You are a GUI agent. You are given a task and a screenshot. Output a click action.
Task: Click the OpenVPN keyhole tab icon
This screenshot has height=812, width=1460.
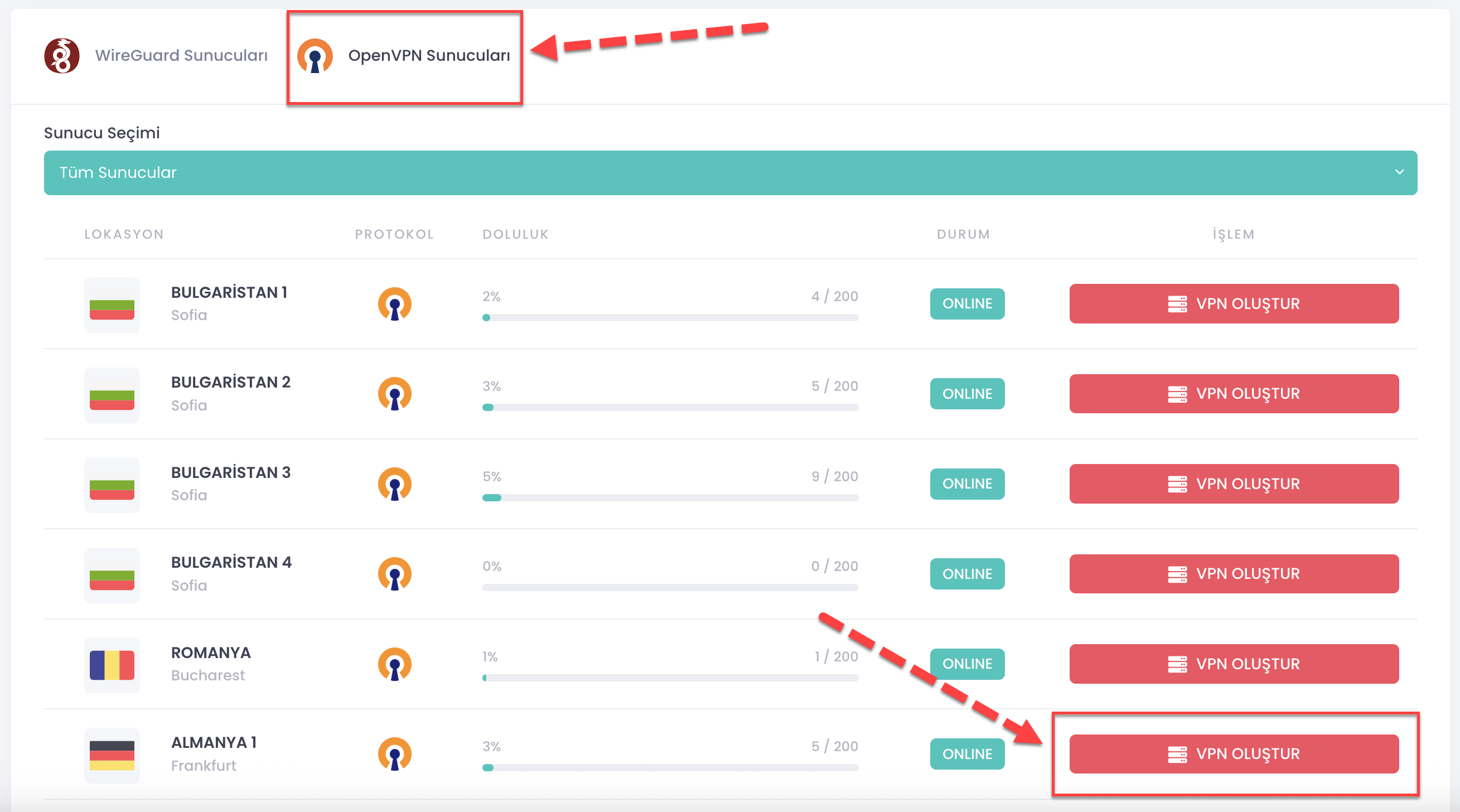click(315, 56)
